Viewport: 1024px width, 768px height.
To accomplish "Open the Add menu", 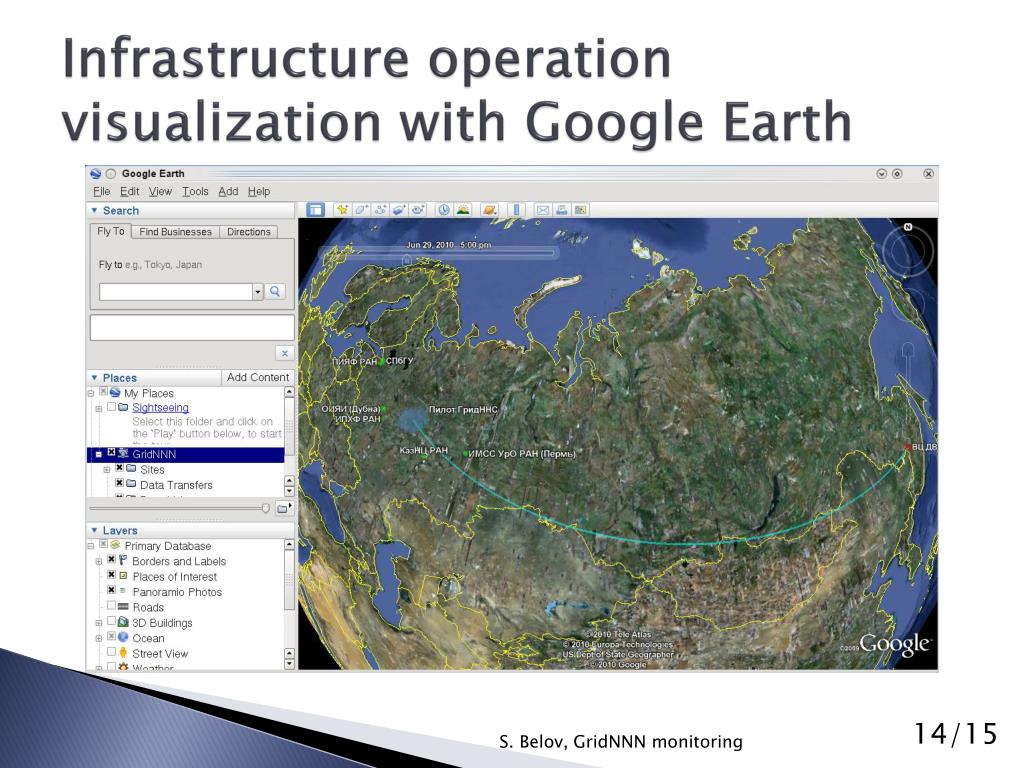I will pos(228,191).
